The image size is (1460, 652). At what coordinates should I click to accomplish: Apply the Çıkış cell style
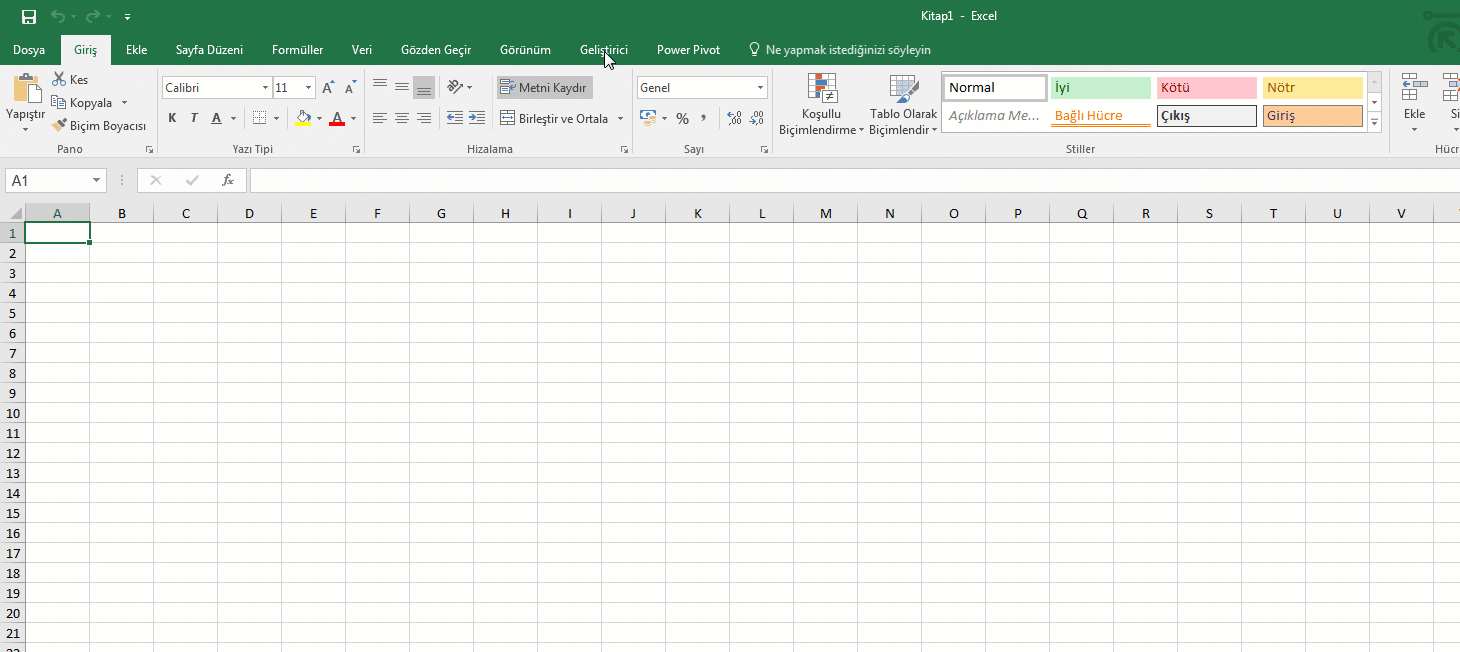(x=1207, y=116)
